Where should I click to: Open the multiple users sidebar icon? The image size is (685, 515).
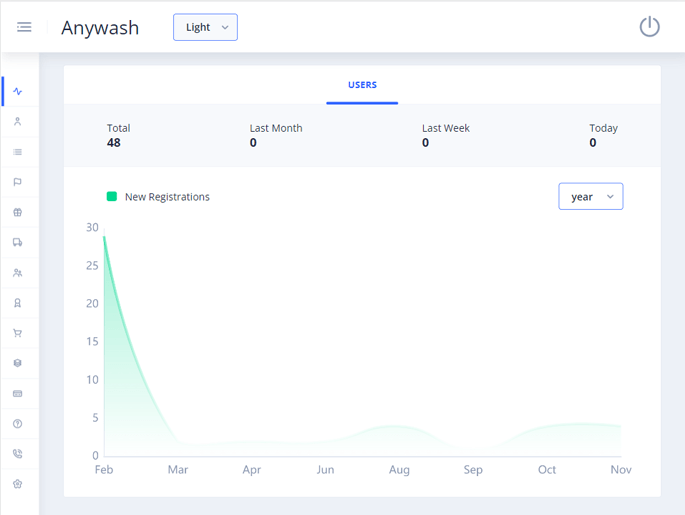coord(17,273)
